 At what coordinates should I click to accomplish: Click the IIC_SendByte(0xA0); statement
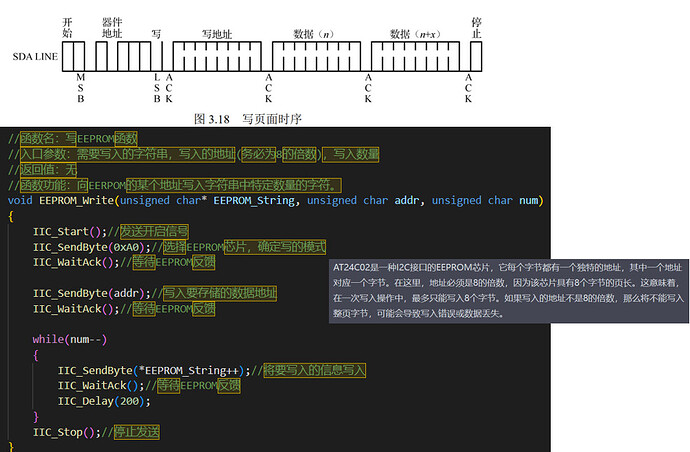point(92,247)
